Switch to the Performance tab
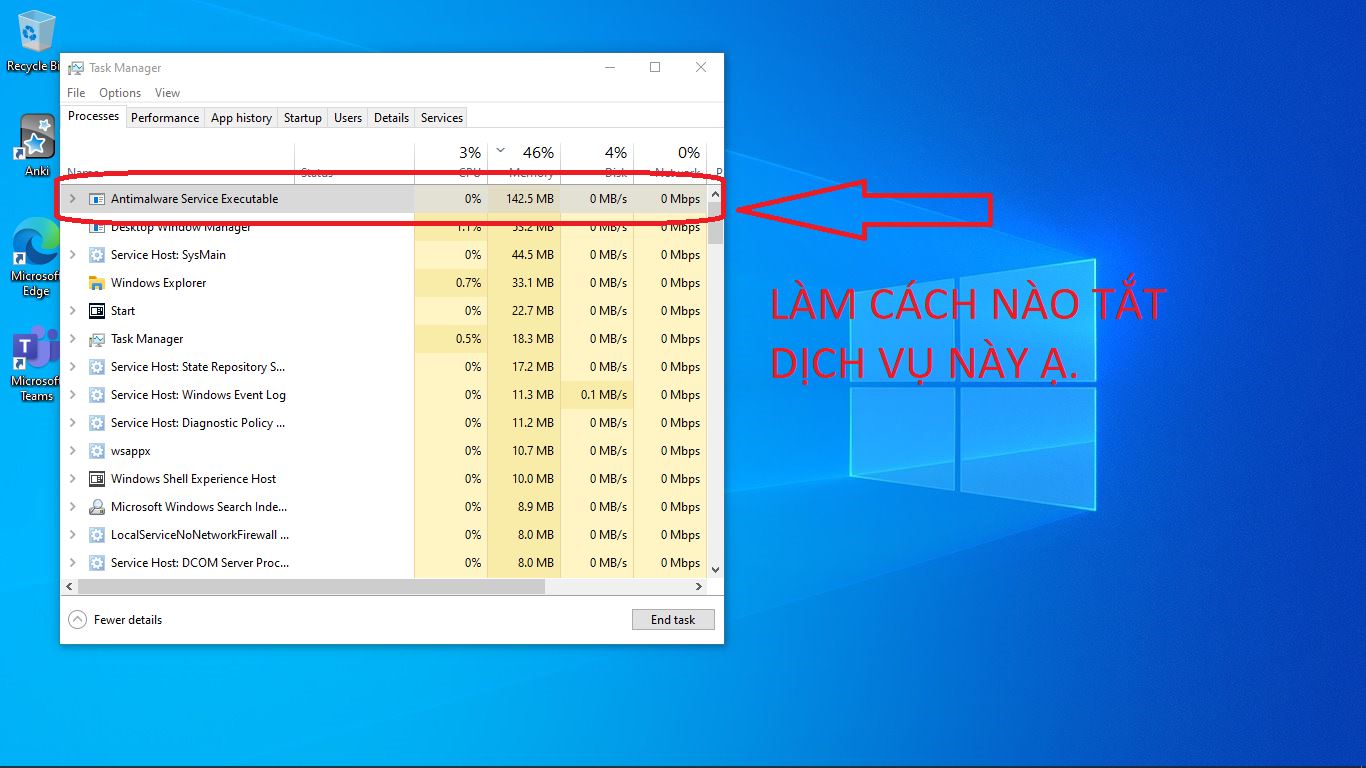Viewport: 1366px width, 768px height. (164, 117)
